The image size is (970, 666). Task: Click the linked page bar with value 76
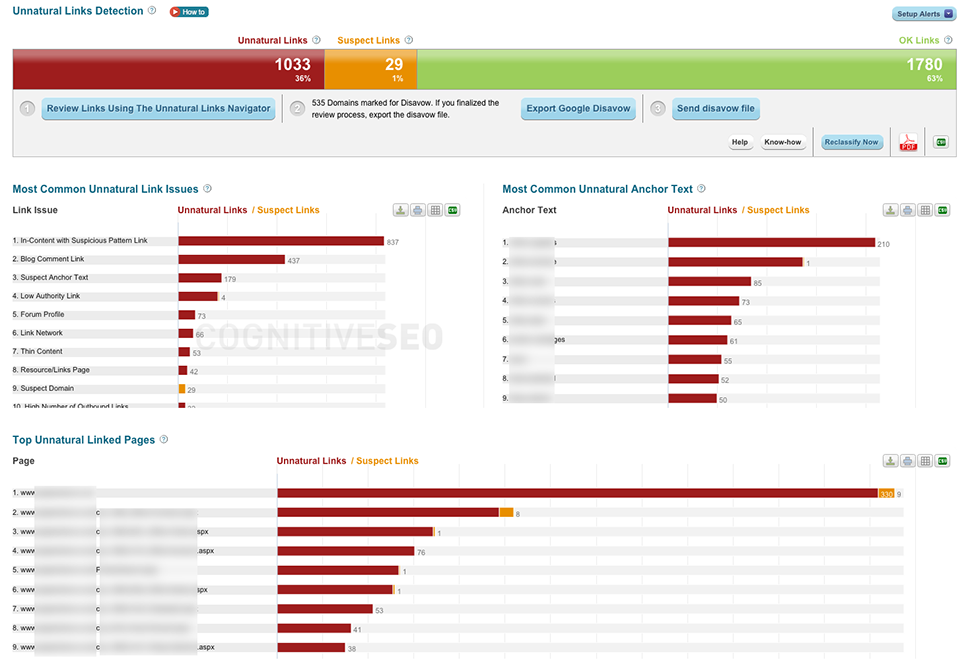[x=346, y=551]
